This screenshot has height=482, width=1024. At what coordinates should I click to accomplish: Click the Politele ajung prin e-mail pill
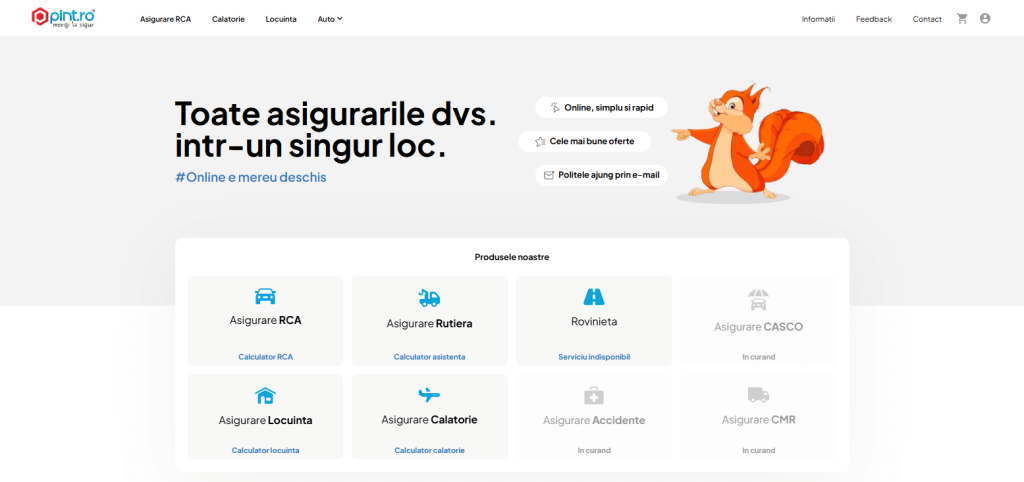click(x=601, y=175)
